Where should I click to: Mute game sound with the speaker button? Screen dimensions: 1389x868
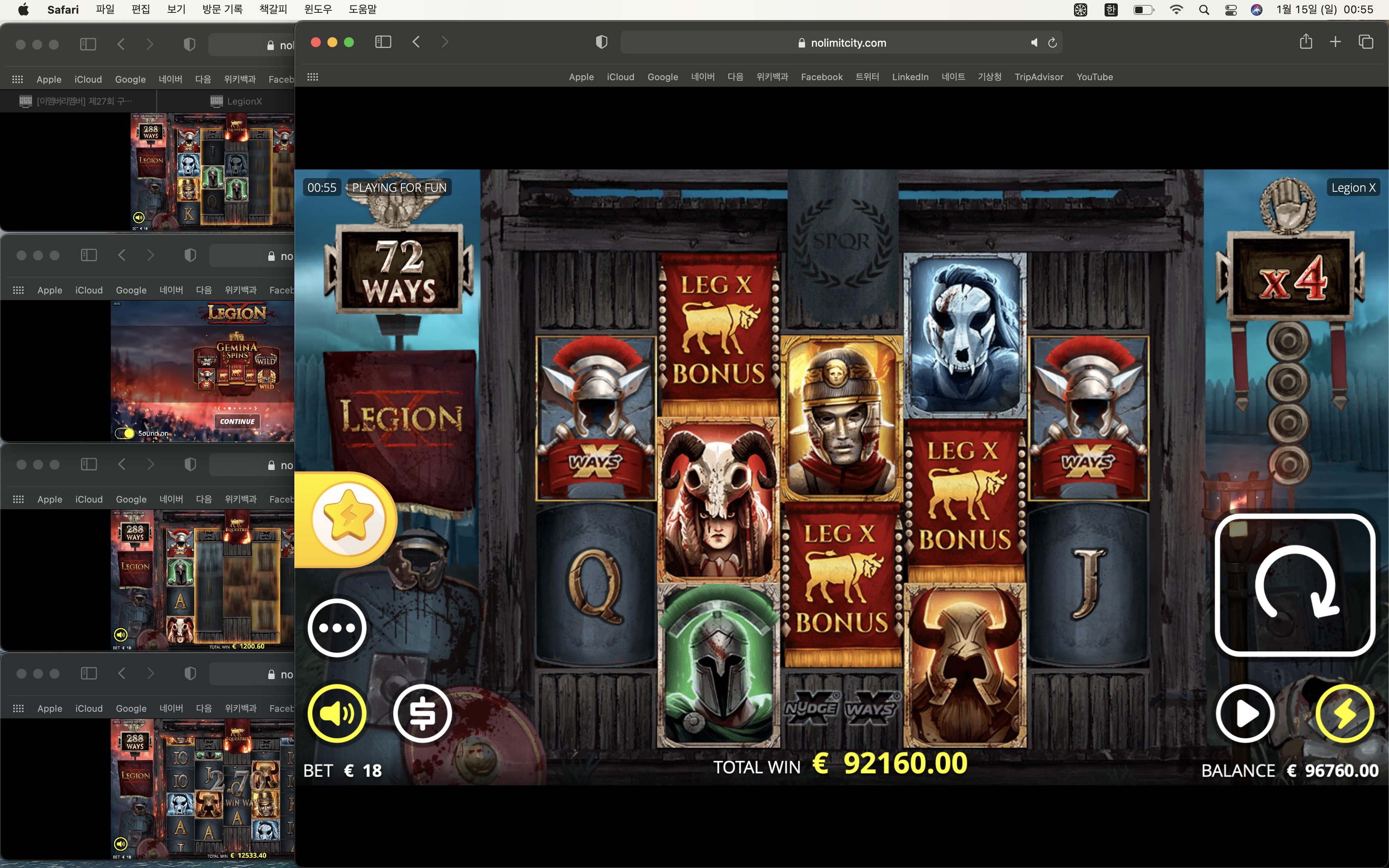337,713
